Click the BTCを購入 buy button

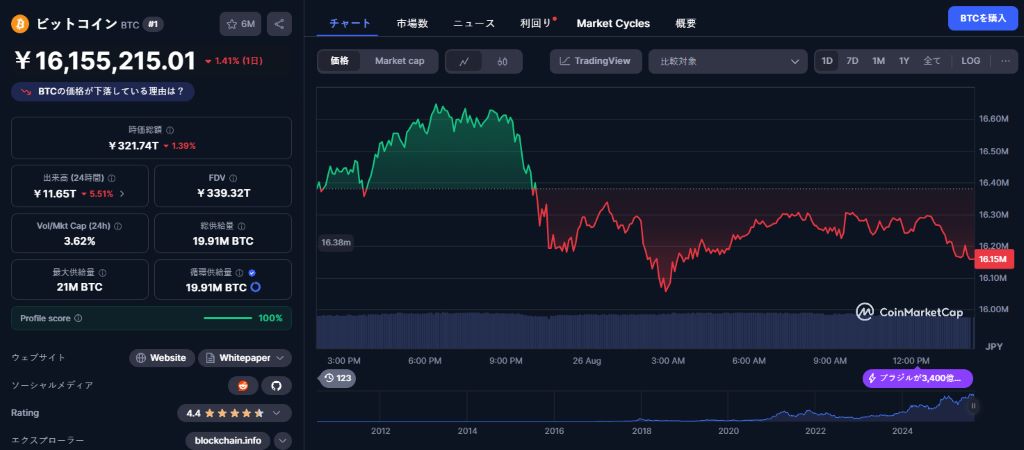tap(983, 18)
